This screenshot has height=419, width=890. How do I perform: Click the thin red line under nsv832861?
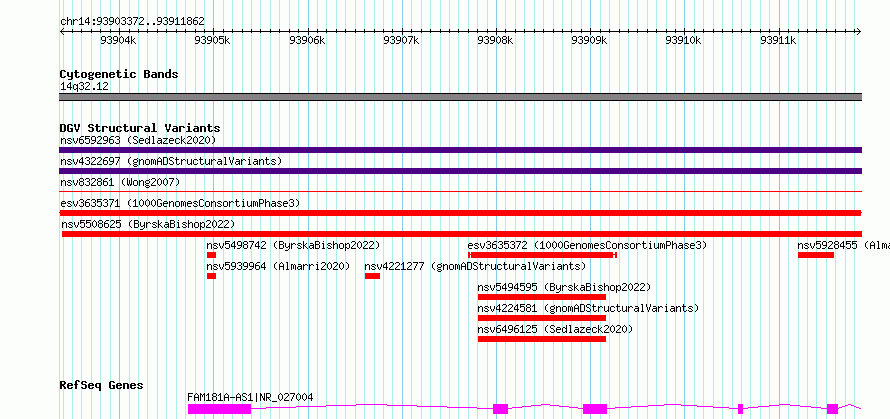point(460,192)
